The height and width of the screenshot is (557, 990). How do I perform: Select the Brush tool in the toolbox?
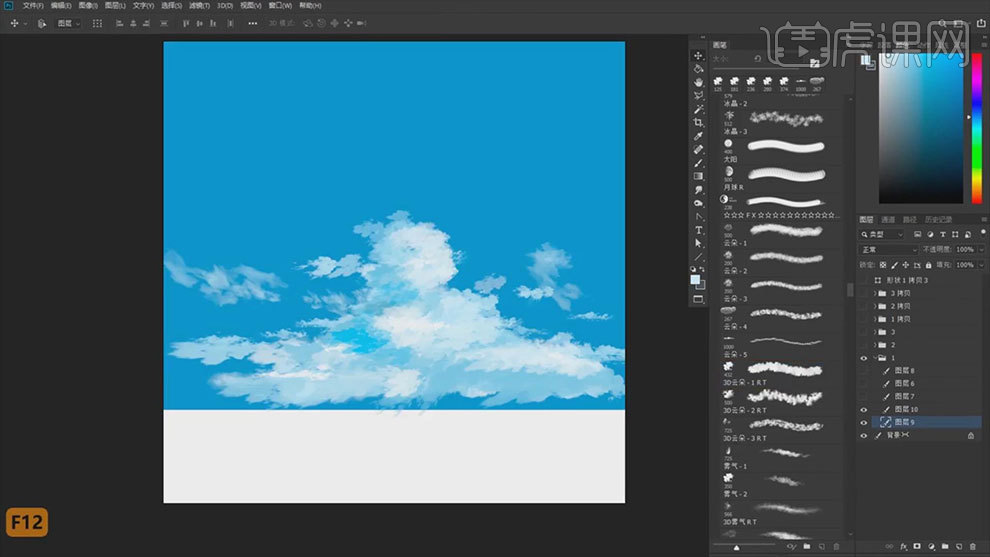pos(698,163)
